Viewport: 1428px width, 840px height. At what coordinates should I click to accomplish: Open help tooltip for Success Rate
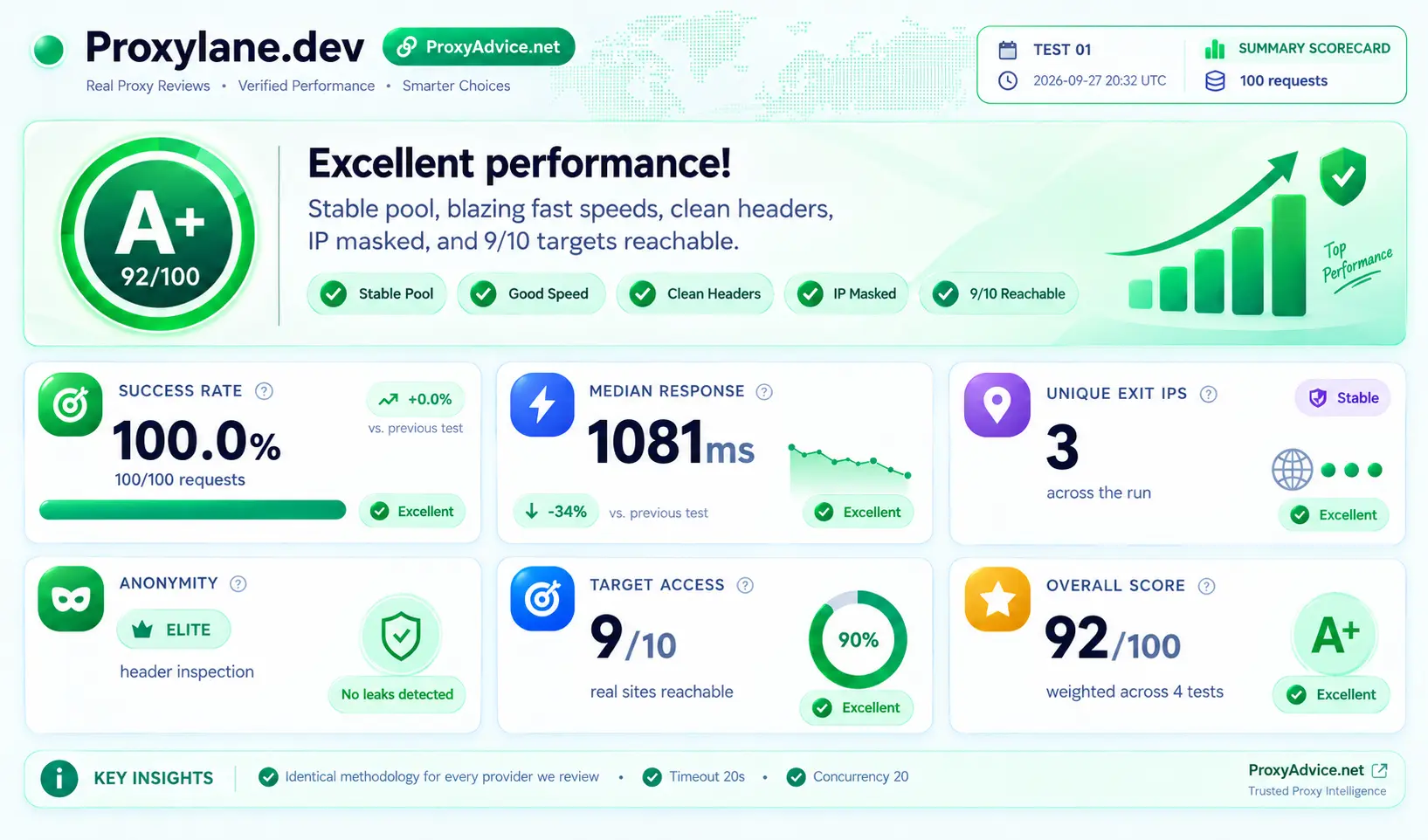click(264, 391)
